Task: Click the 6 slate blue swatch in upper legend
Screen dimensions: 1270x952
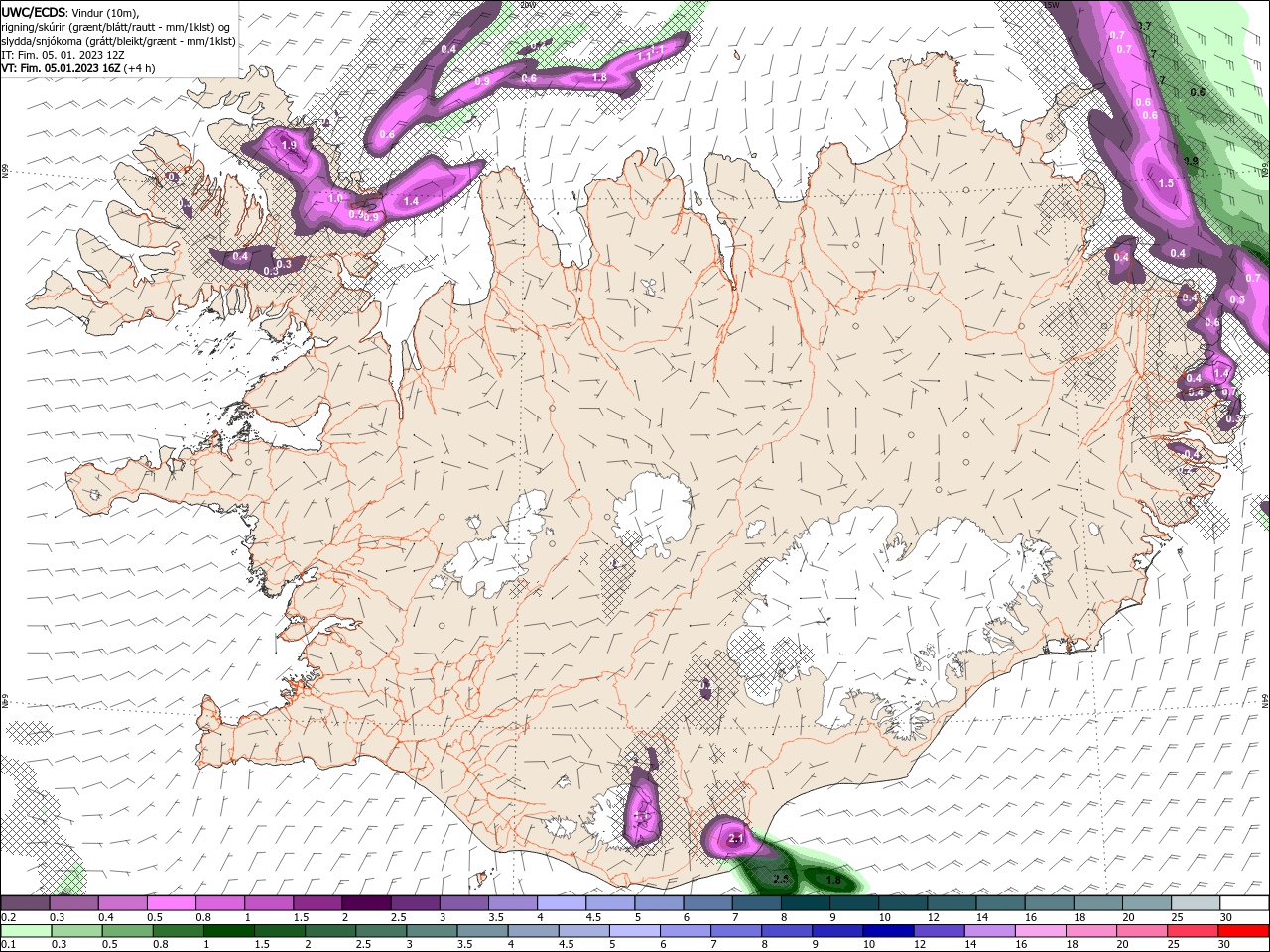Action: click(708, 902)
